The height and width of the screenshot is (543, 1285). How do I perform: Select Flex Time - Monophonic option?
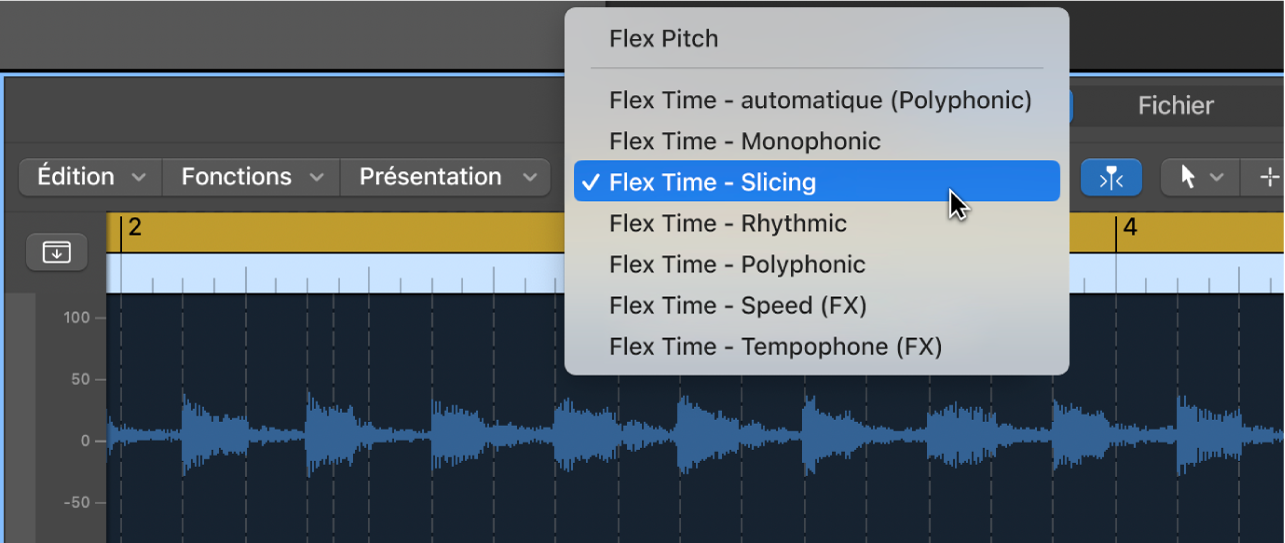[744, 141]
